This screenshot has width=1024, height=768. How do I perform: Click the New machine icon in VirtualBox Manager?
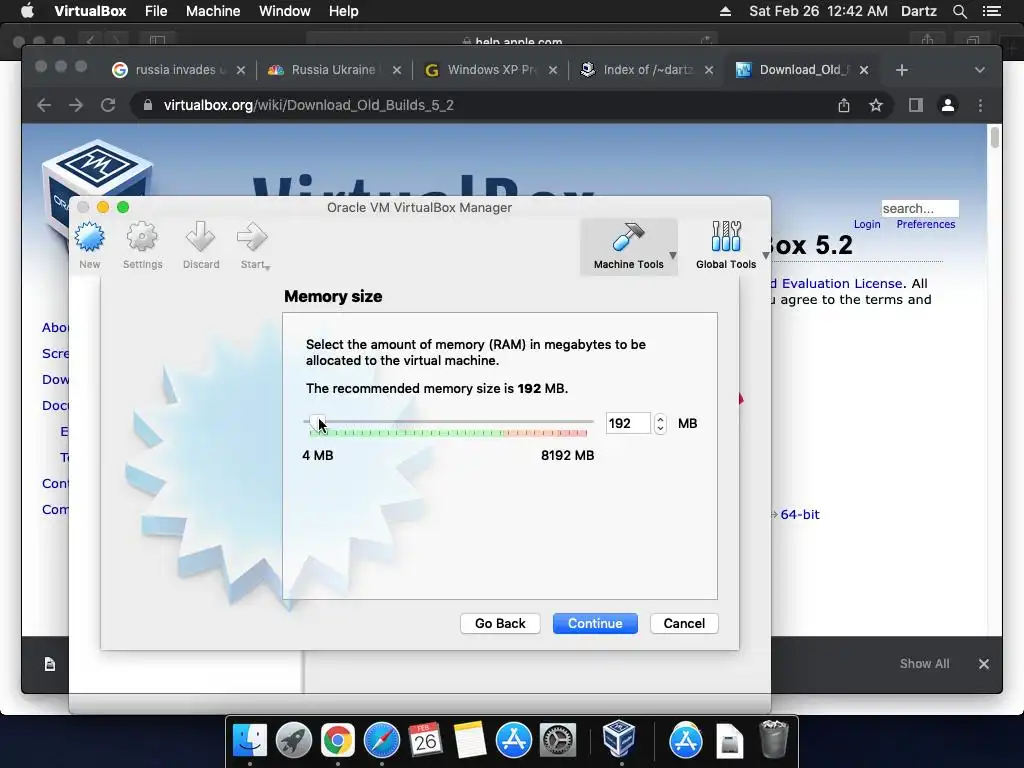89,238
